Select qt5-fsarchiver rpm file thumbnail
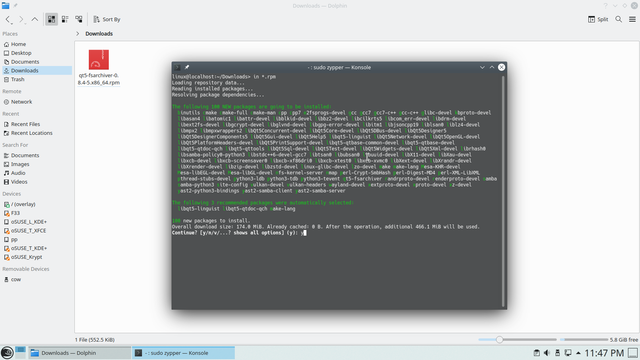 tap(99, 60)
